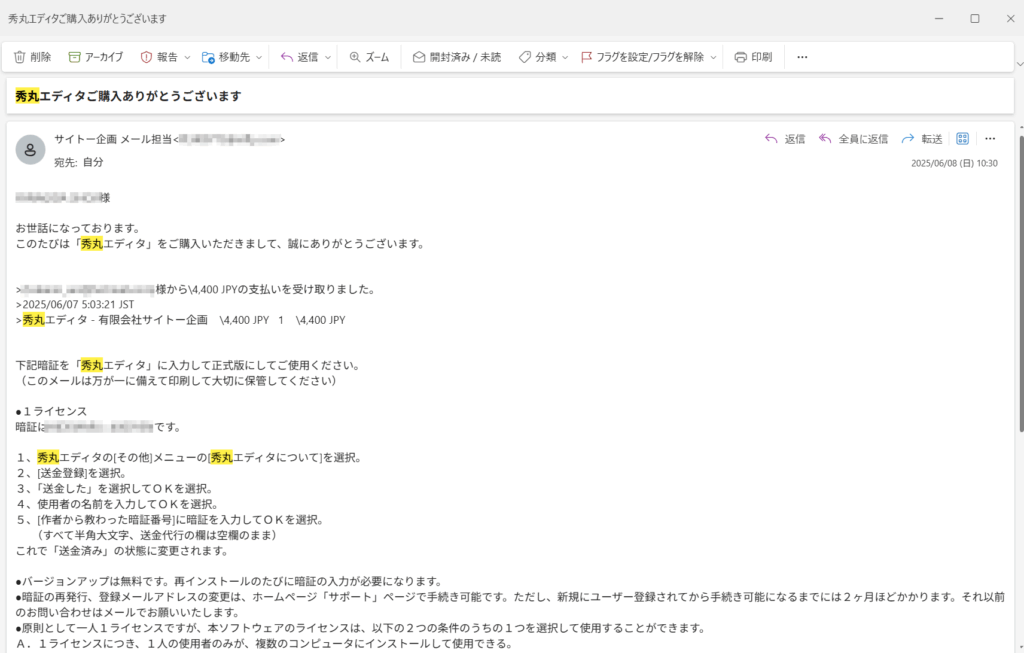Minimize the email window
Viewport: 1024px width, 653px height.
point(939,18)
